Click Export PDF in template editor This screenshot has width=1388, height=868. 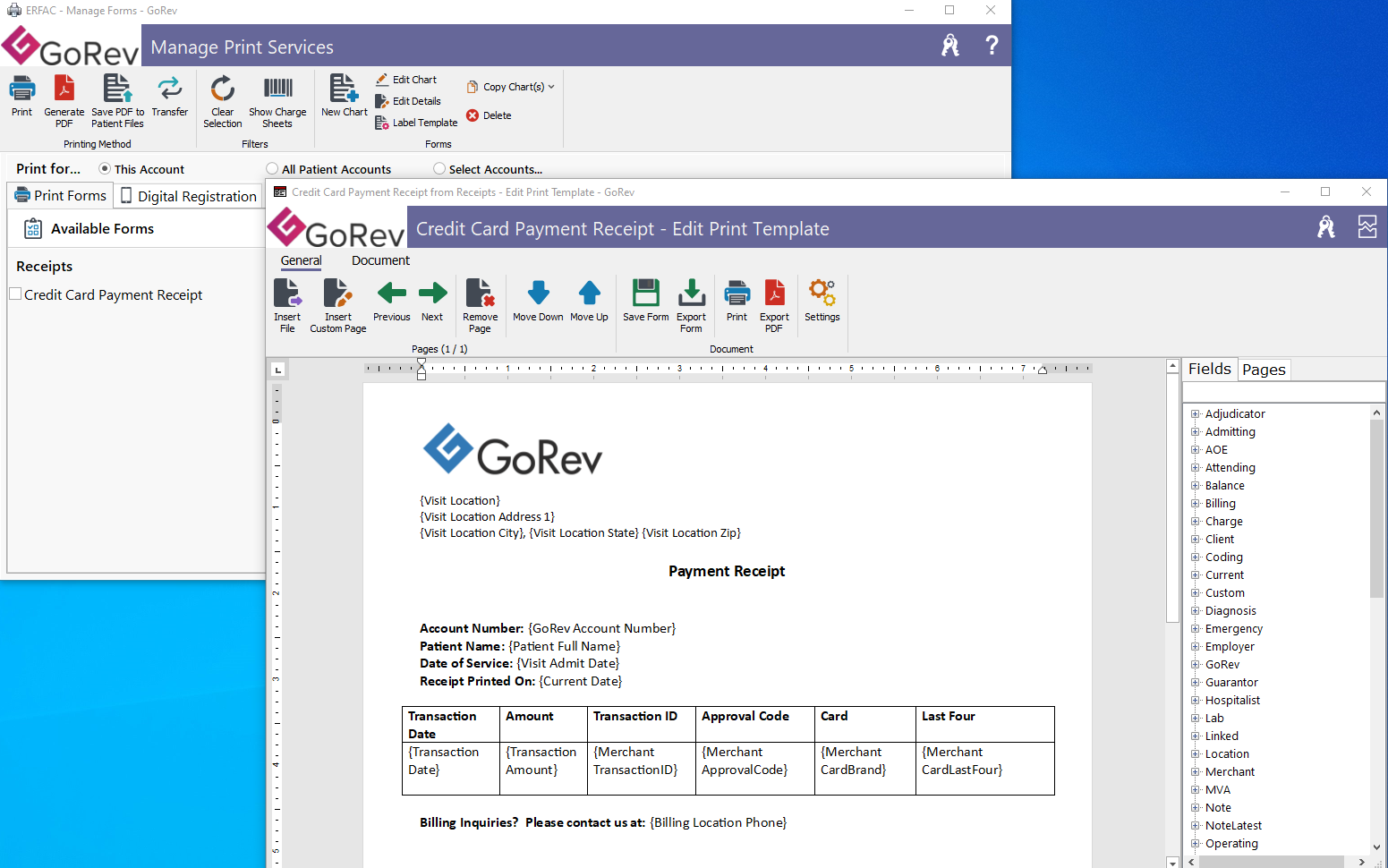coord(774,306)
